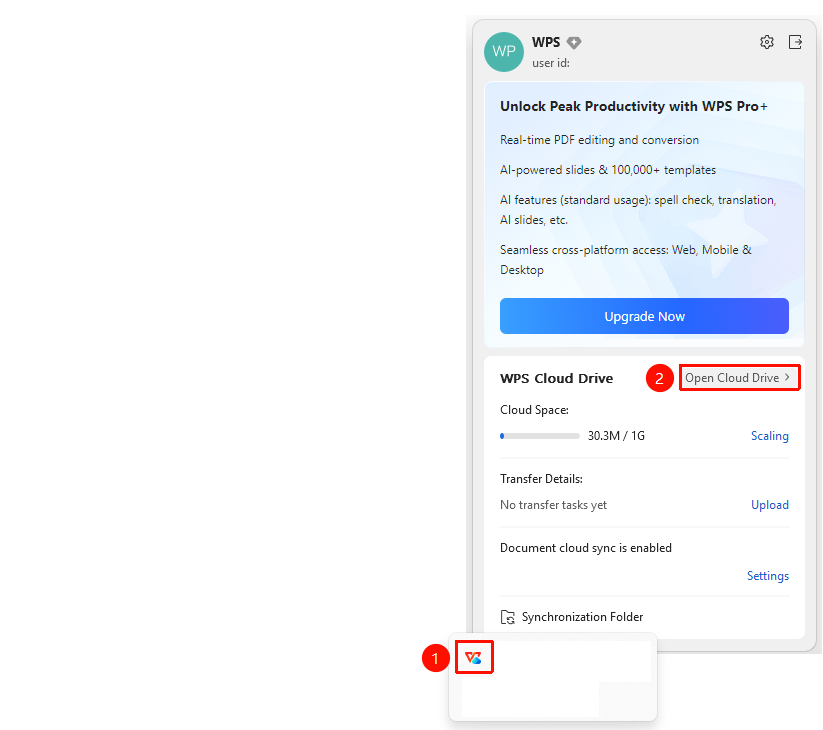Click the cloud space usage bar
823x730 pixels.
point(540,436)
